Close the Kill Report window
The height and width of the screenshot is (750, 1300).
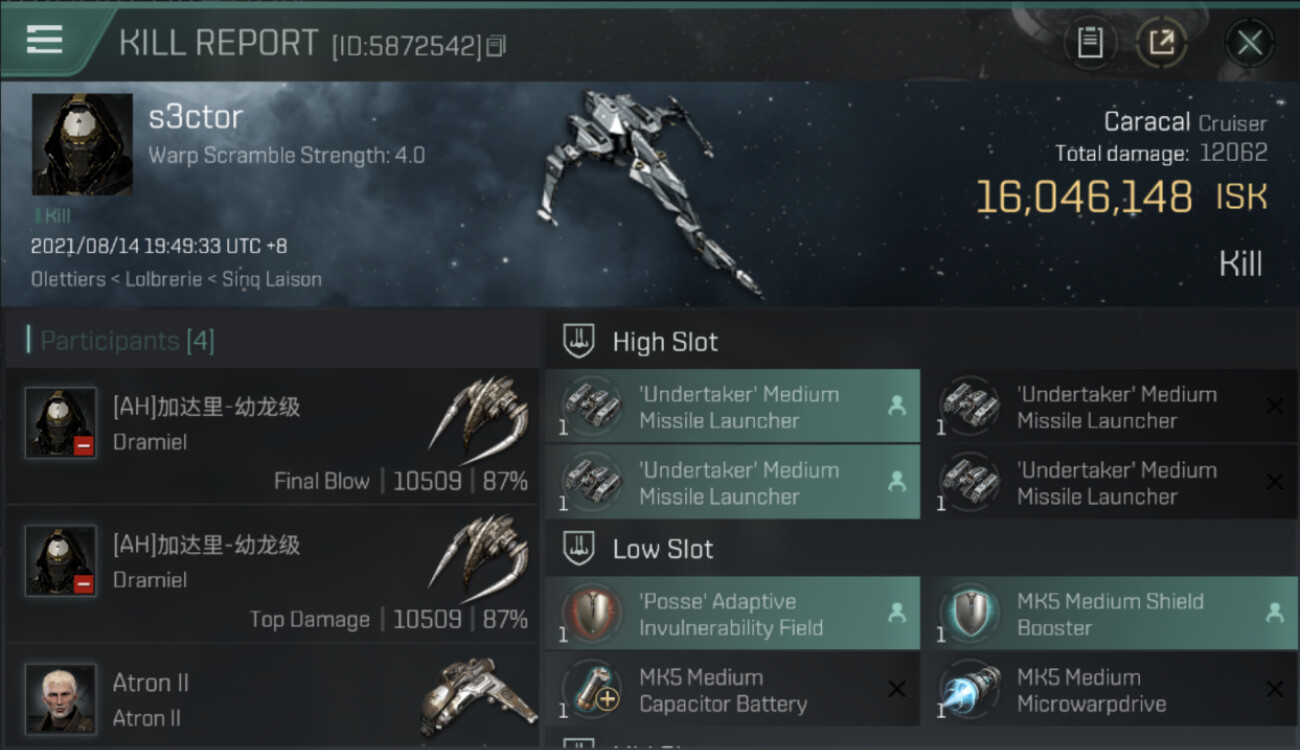point(1249,42)
